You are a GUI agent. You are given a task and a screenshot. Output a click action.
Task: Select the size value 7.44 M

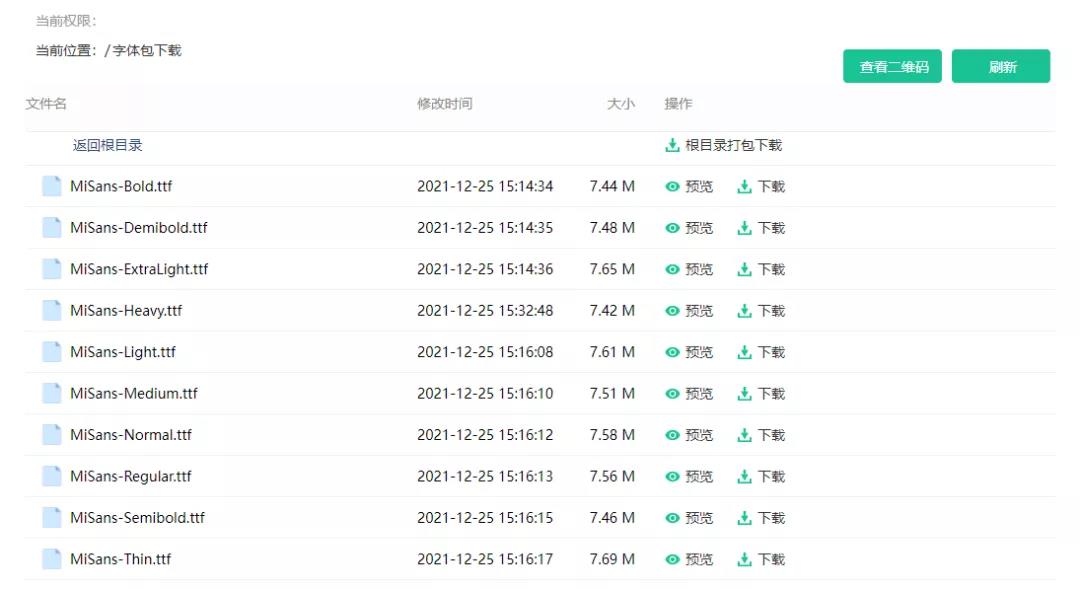[x=612, y=187]
